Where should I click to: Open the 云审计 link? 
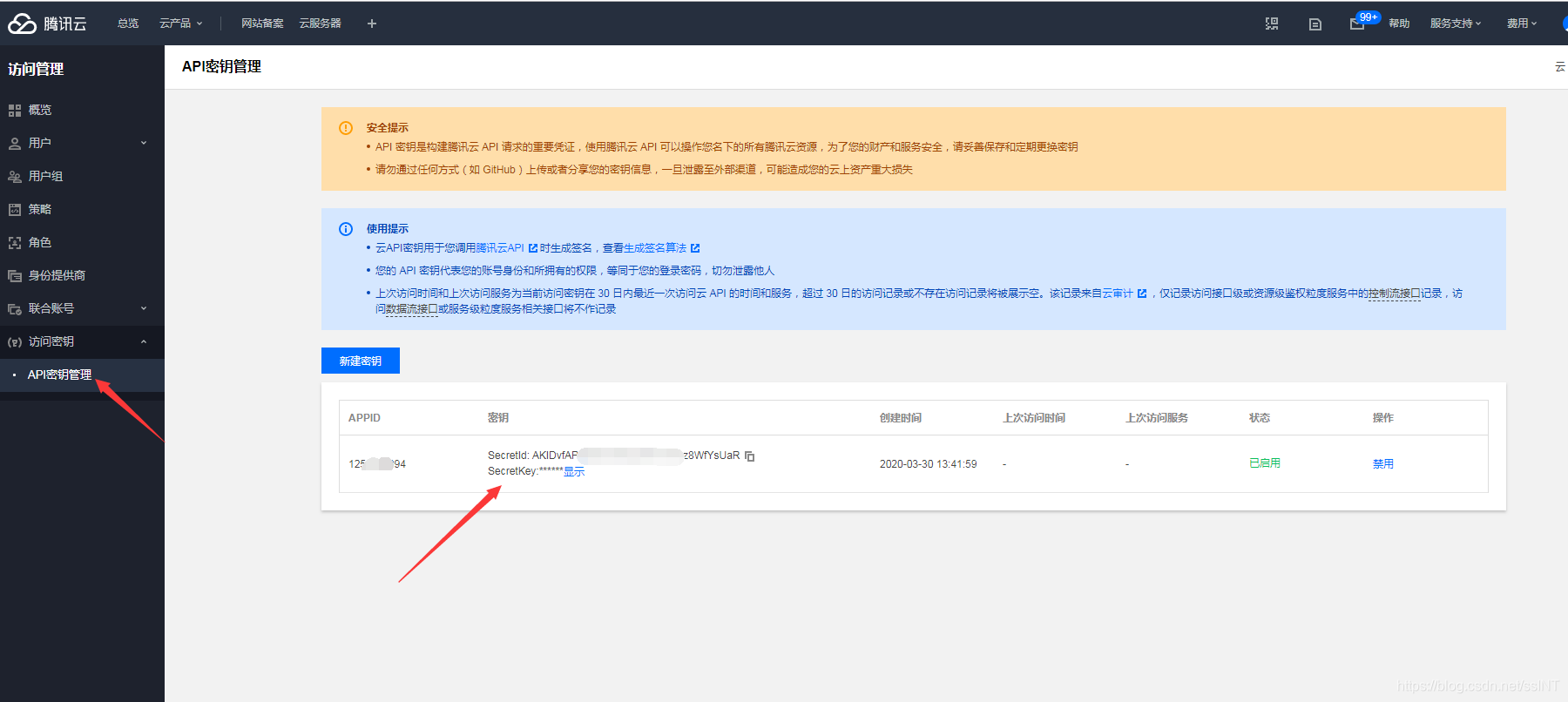tap(1118, 294)
